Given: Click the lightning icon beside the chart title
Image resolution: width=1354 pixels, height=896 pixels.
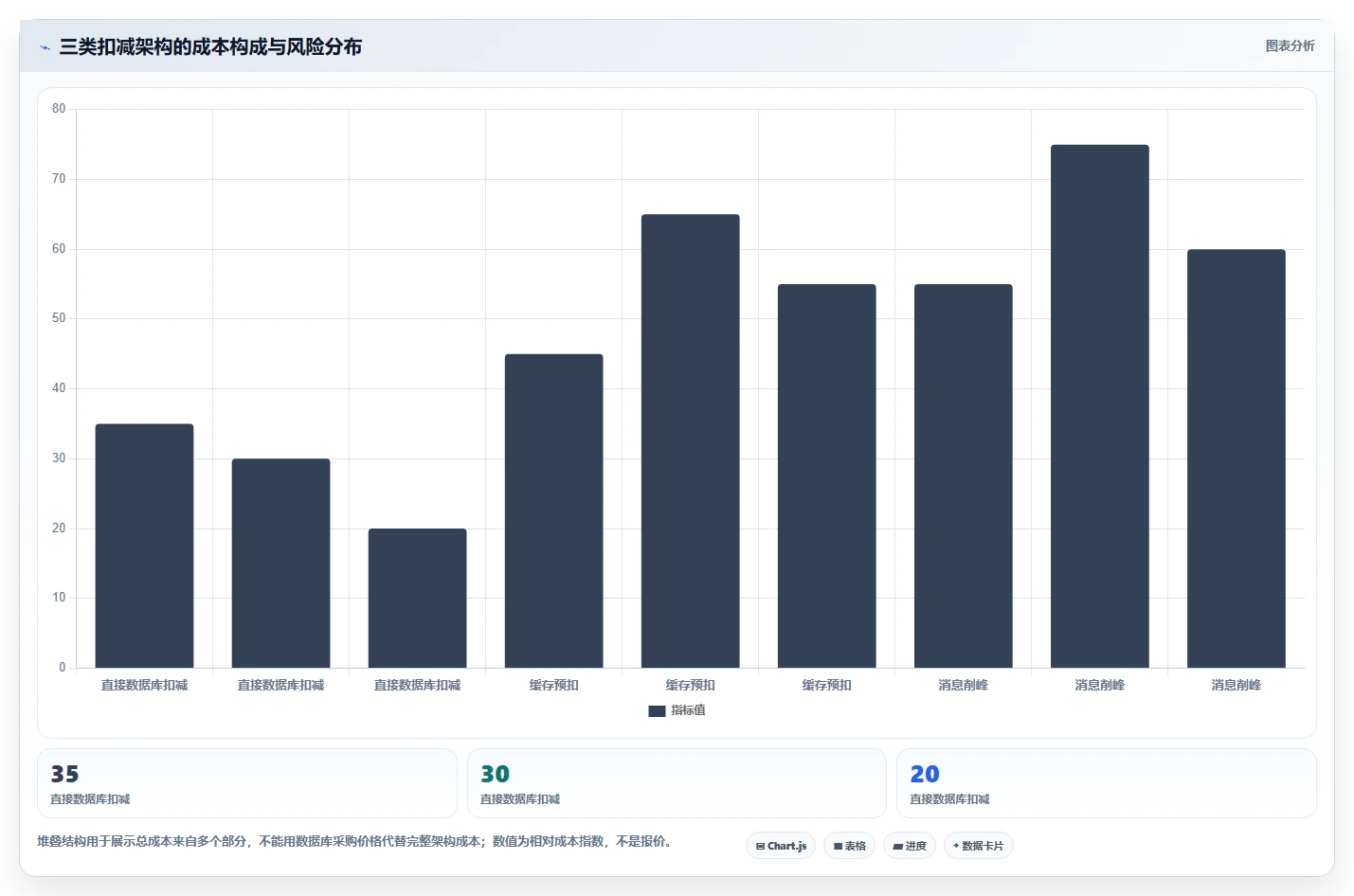Looking at the screenshot, I should [45, 47].
